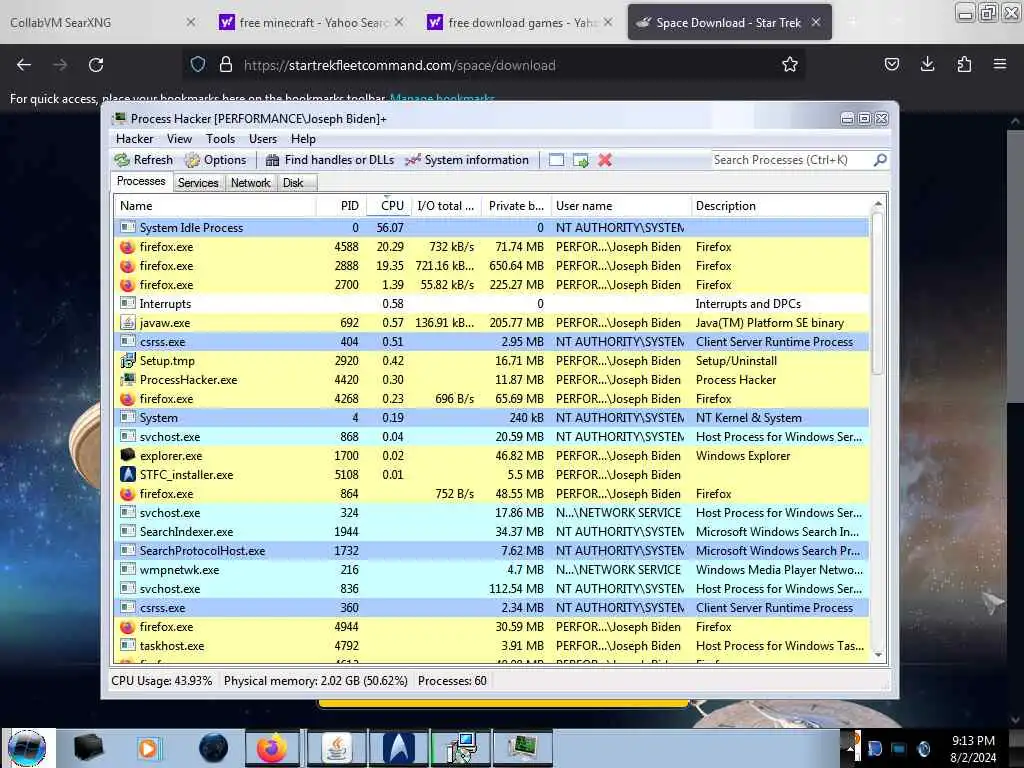Open the Firefox hamburger menu
1024x768 pixels.
[1000, 64]
